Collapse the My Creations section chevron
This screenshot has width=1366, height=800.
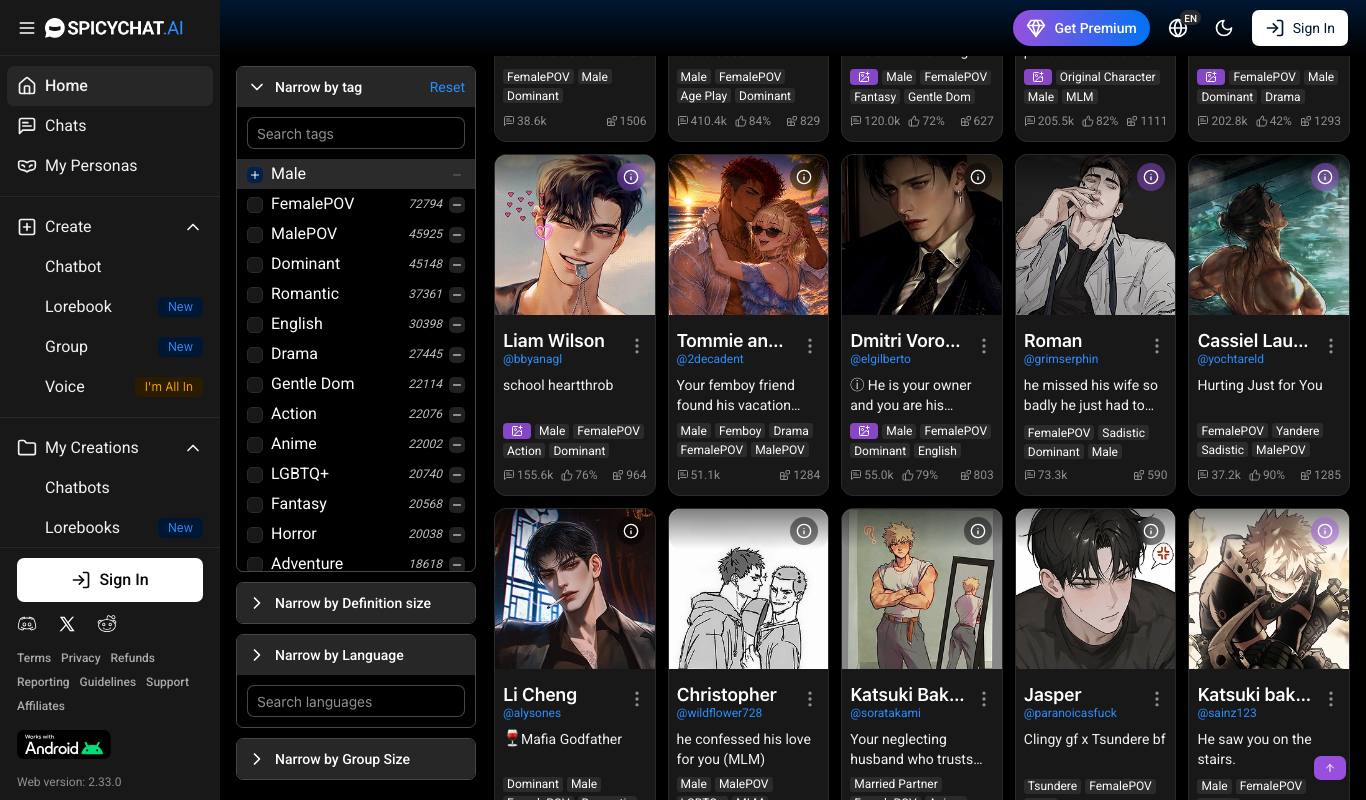pos(193,448)
